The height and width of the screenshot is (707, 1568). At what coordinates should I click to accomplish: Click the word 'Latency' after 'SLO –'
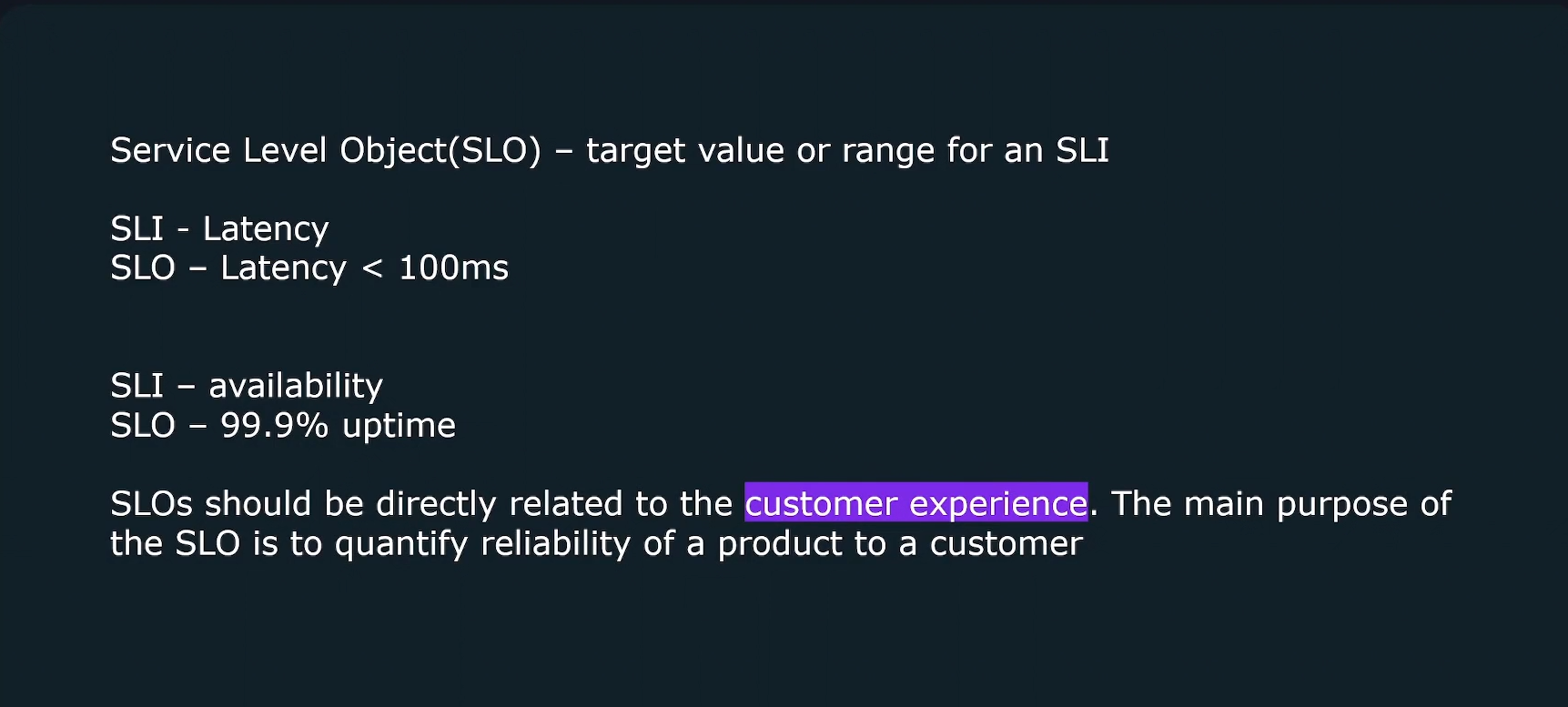click(283, 268)
